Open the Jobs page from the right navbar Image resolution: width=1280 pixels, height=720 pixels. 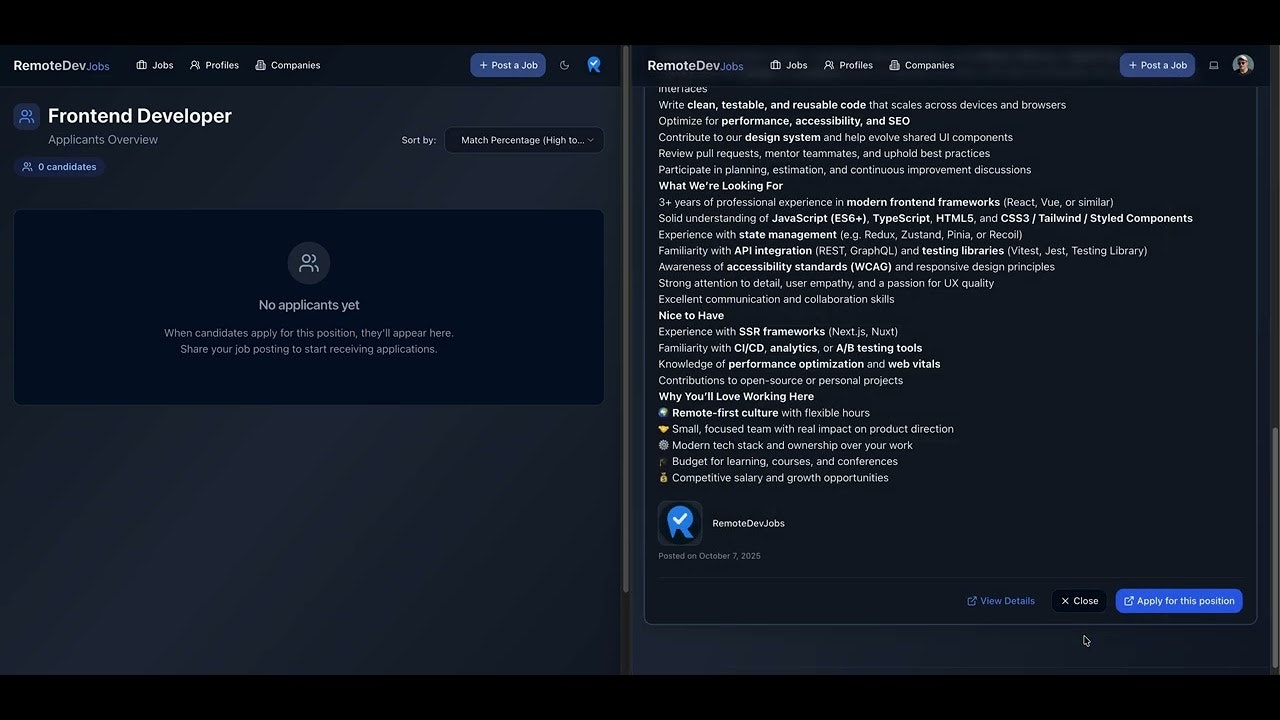pyautogui.click(x=788, y=65)
